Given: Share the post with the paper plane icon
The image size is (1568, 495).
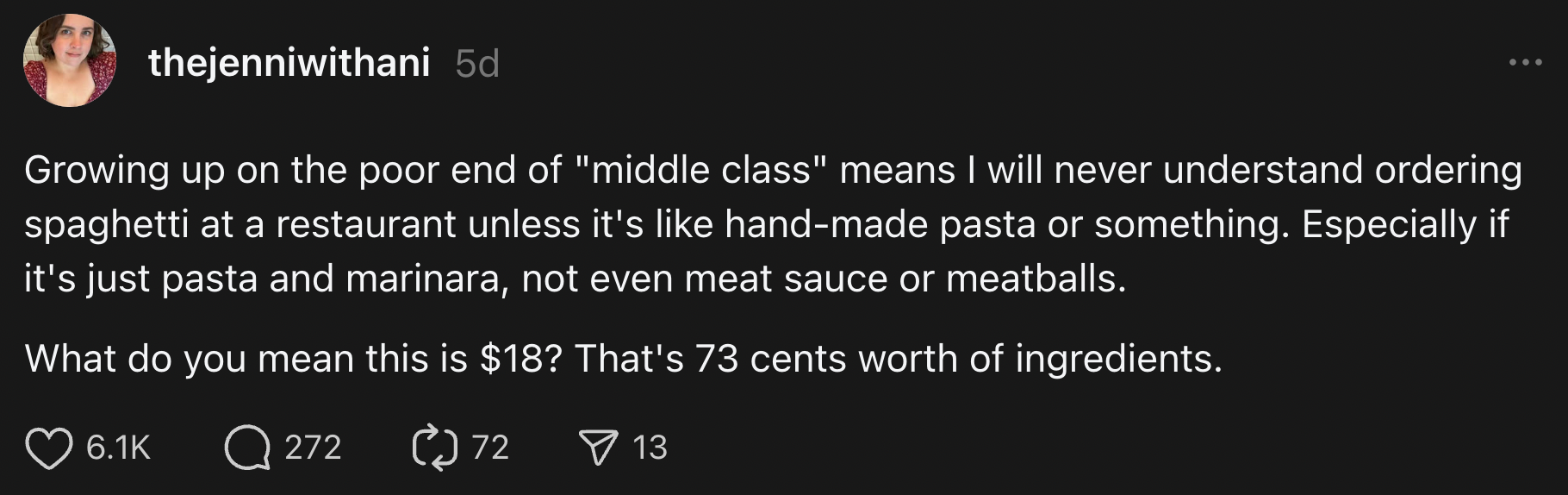Looking at the screenshot, I should click(x=598, y=448).
